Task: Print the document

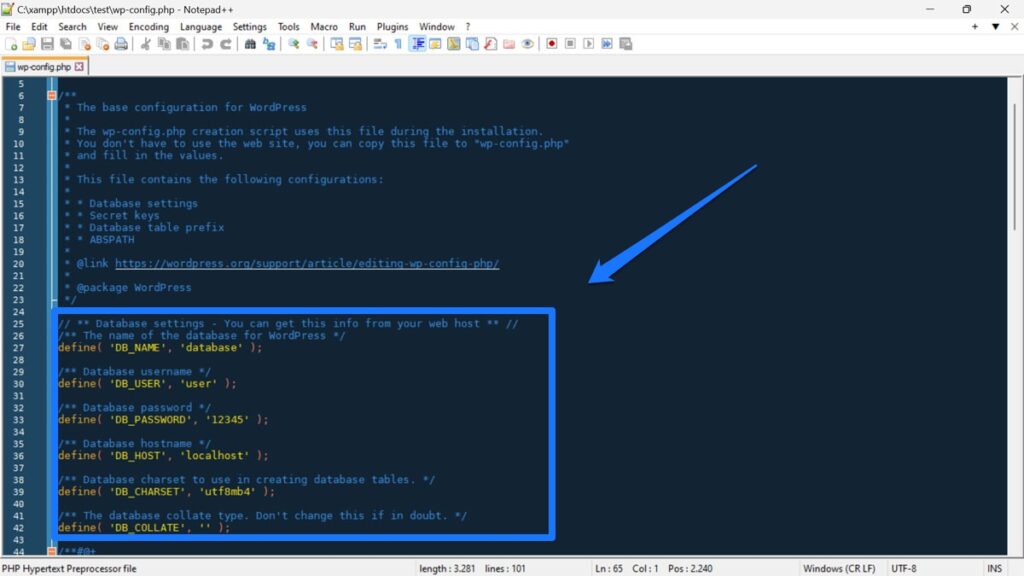Action: coord(121,43)
